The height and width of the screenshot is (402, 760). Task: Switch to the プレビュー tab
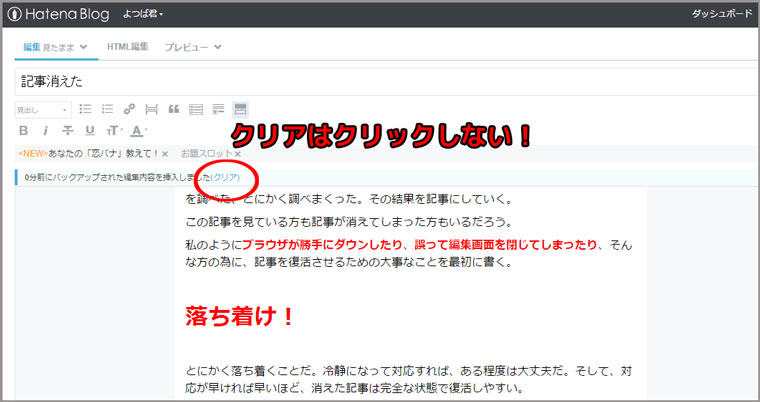(193, 47)
